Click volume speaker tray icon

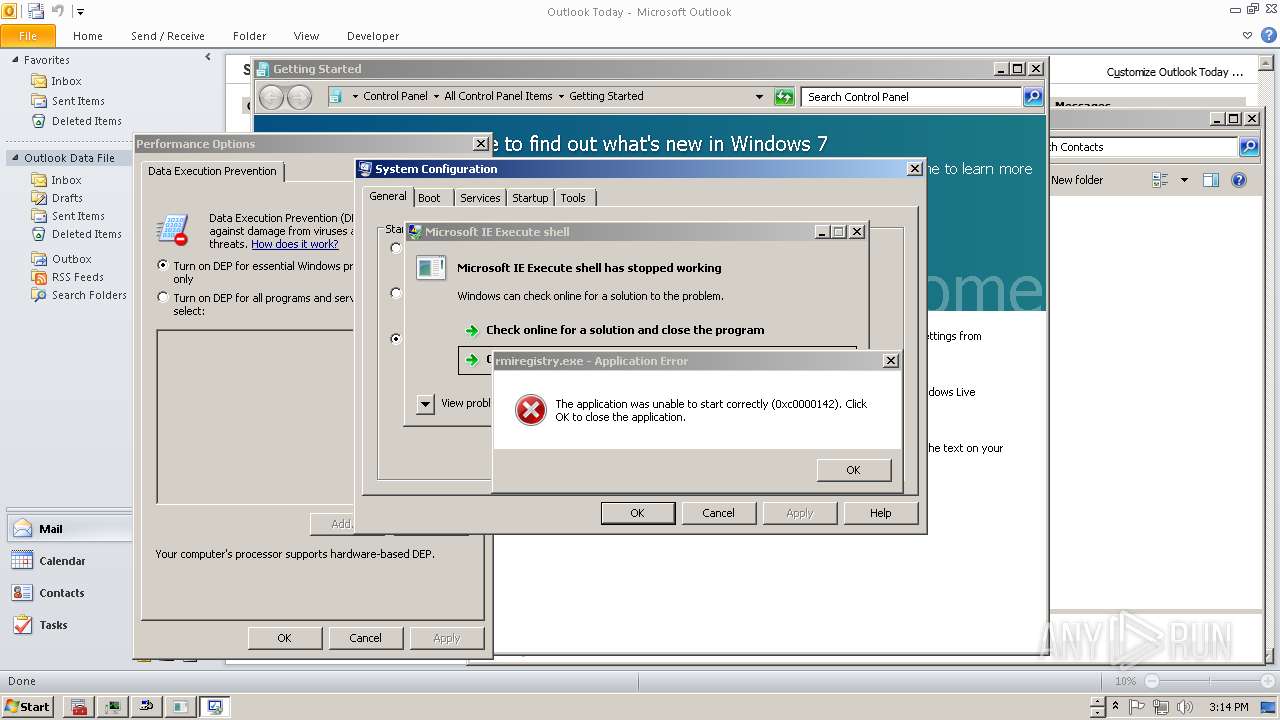pyautogui.click(x=1185, y=707)
